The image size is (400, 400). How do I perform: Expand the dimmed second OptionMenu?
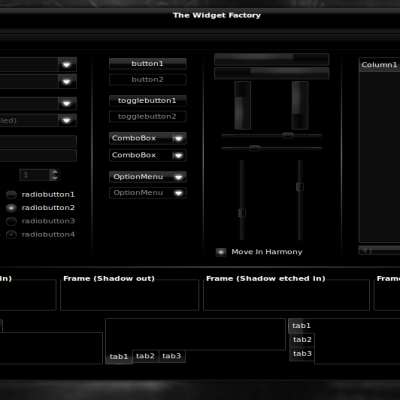tap(147, 193)
